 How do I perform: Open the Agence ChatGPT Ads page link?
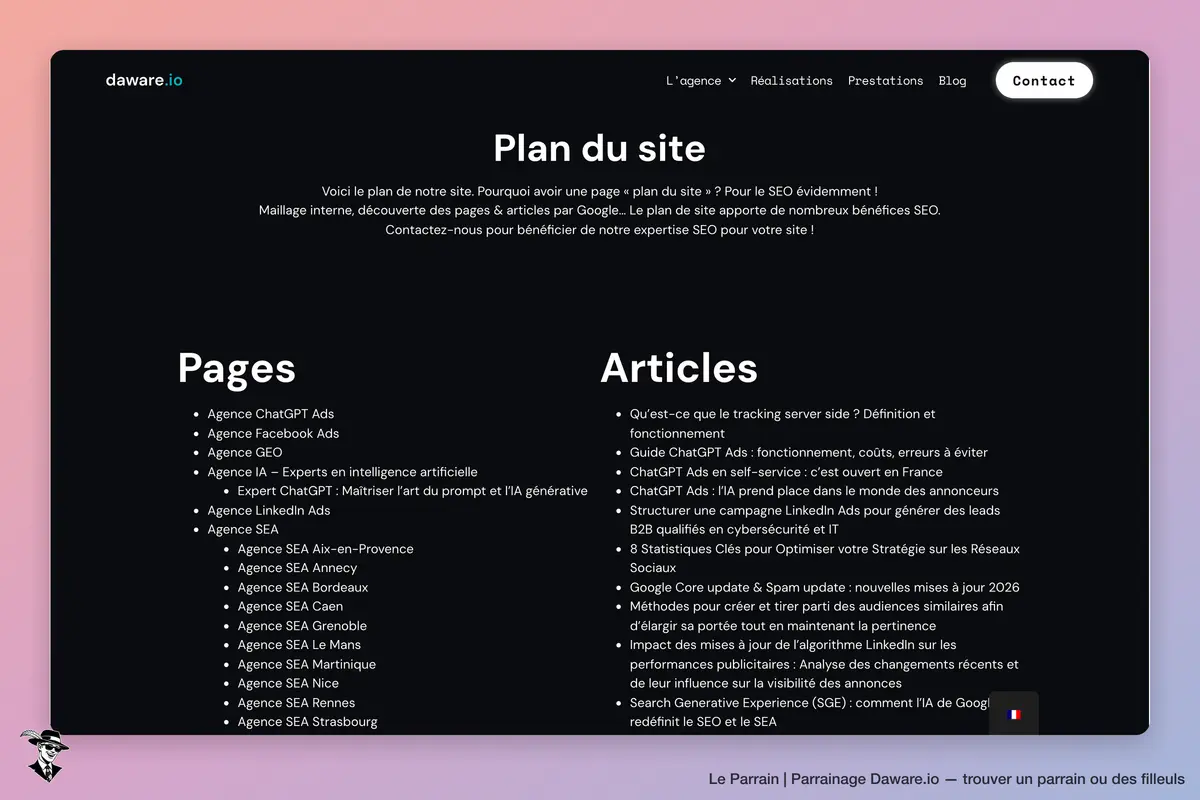(x=271, y=414)
